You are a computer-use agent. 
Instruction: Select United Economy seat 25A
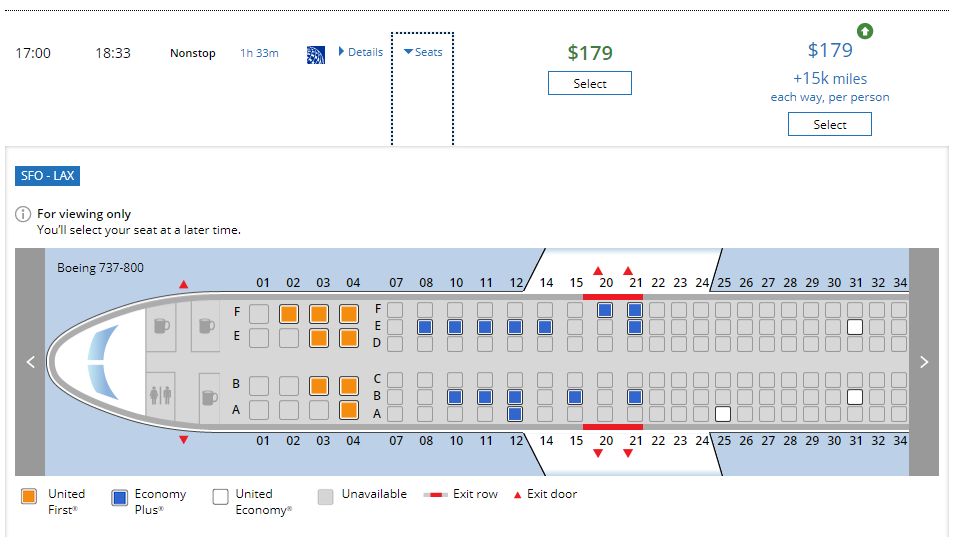tap(723, 414)
